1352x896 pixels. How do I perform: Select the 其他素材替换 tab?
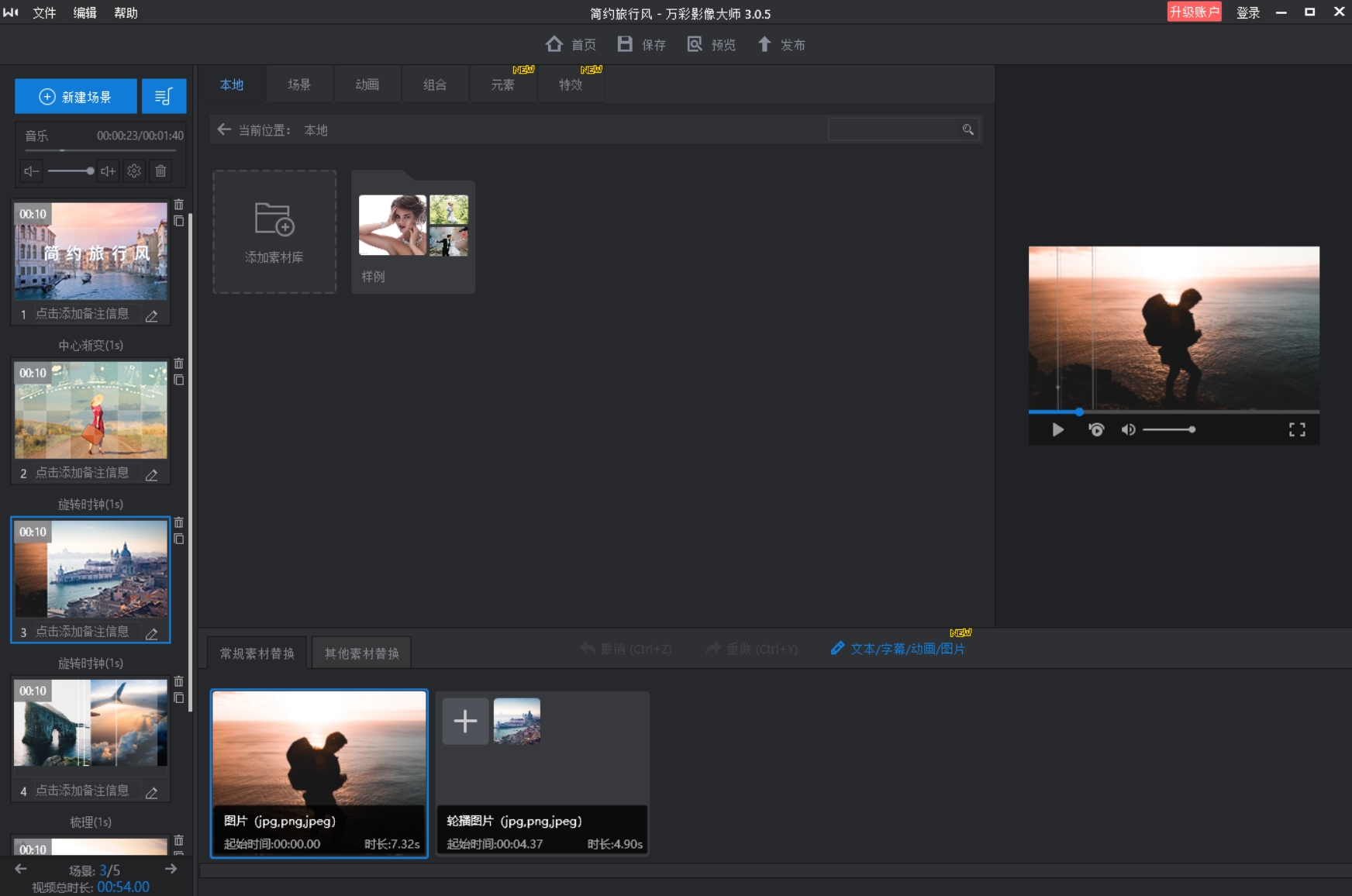(x=362, y=653)
